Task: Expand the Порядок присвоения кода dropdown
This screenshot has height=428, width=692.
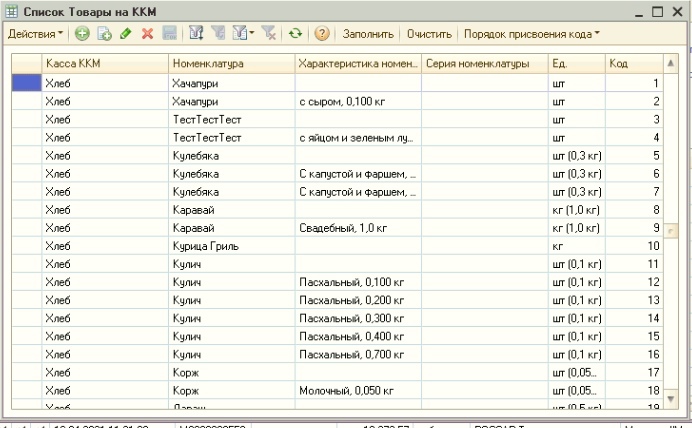Action: [x=531, y=34]
